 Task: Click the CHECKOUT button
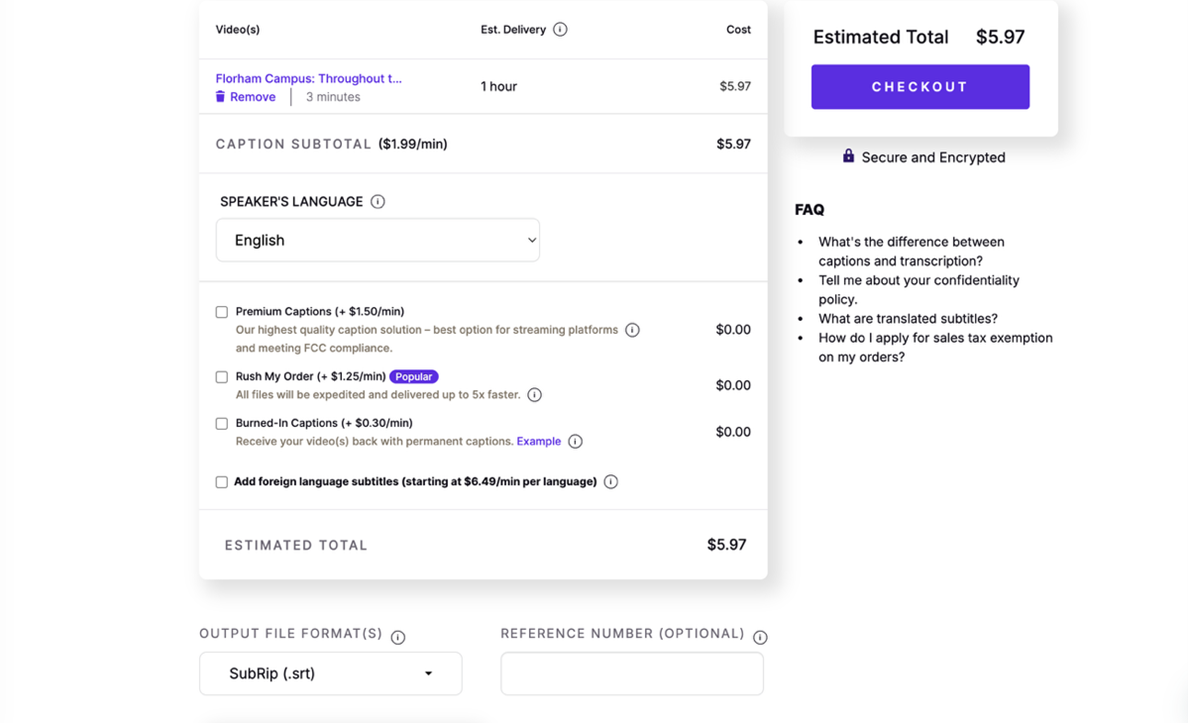(919, 87)
